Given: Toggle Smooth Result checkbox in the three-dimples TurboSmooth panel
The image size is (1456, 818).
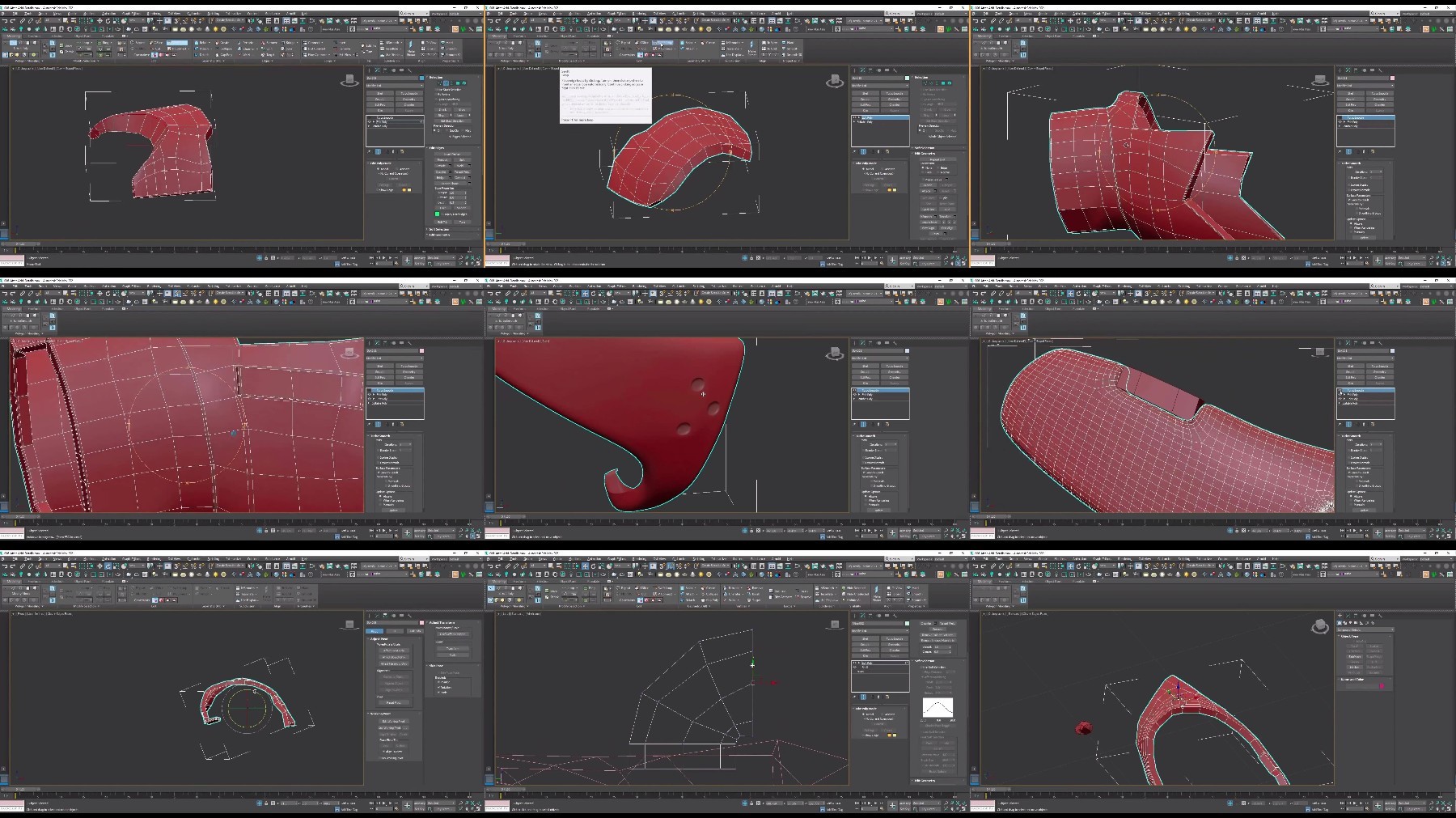Looking at the screenshot, I should [863, 473].
